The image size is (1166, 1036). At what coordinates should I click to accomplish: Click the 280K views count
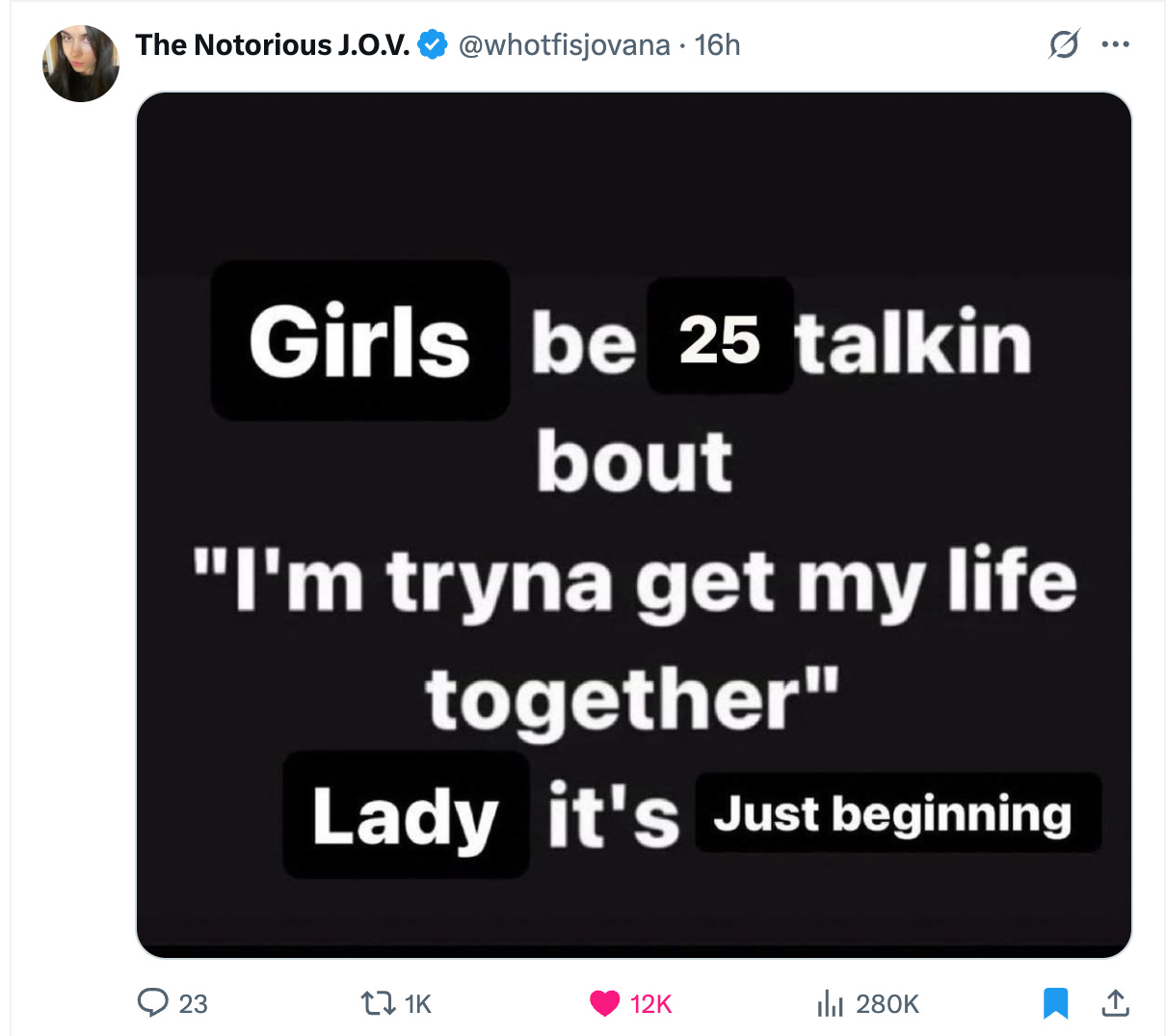point(888,1004)
